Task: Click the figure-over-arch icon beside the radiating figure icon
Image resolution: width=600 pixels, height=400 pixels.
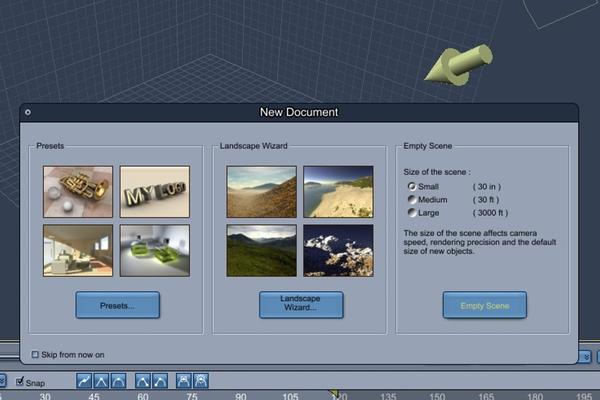Action: (184, 381)
